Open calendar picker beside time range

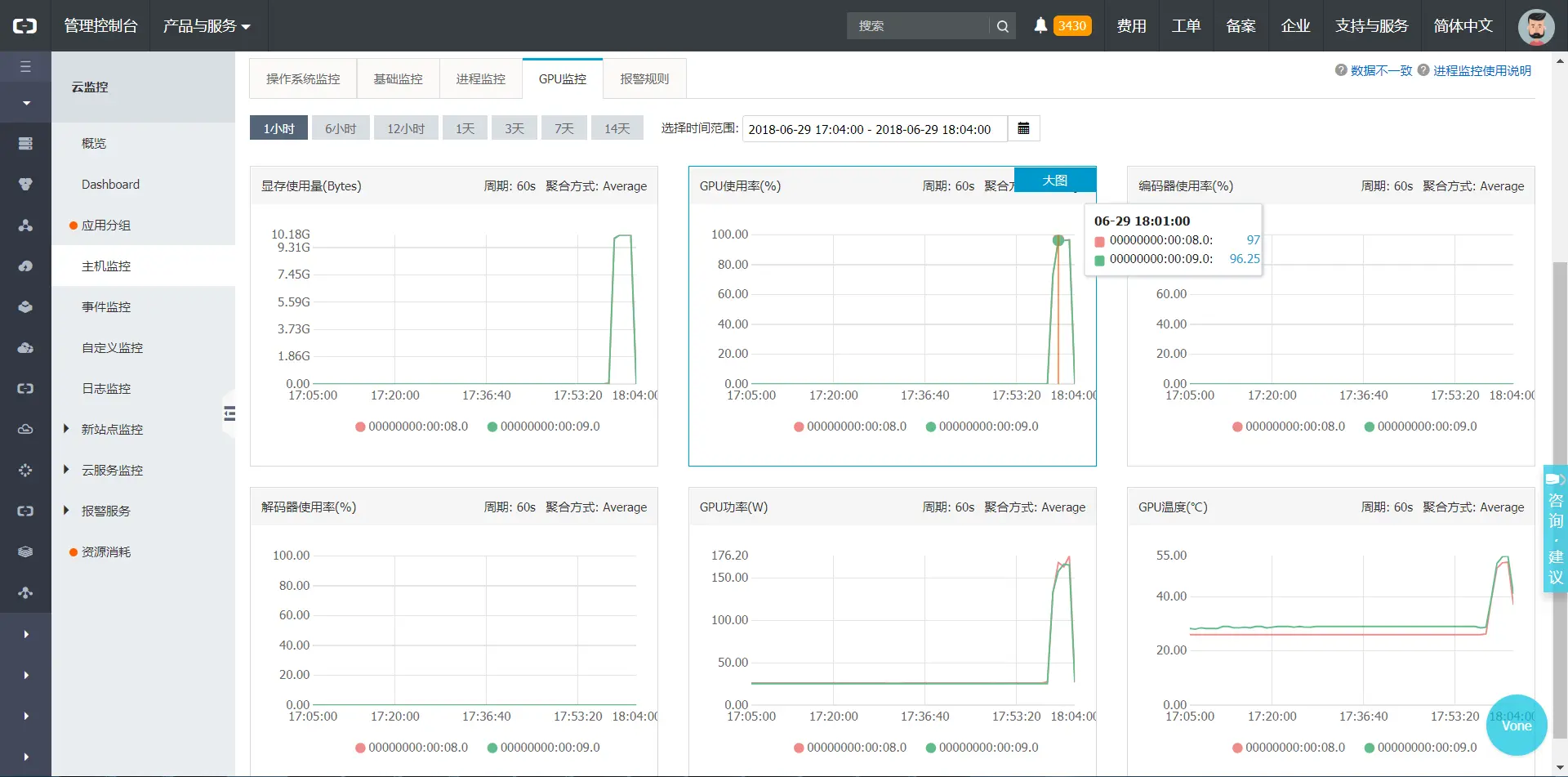tap(1023, 128)
